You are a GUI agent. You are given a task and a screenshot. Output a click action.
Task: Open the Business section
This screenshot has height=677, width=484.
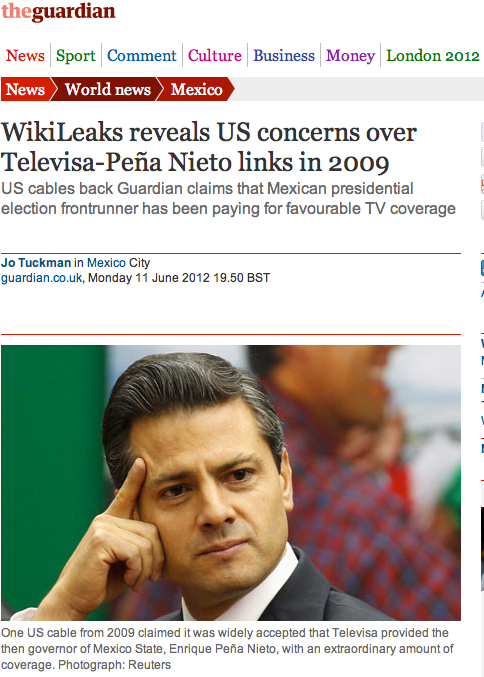coord(284,56)
